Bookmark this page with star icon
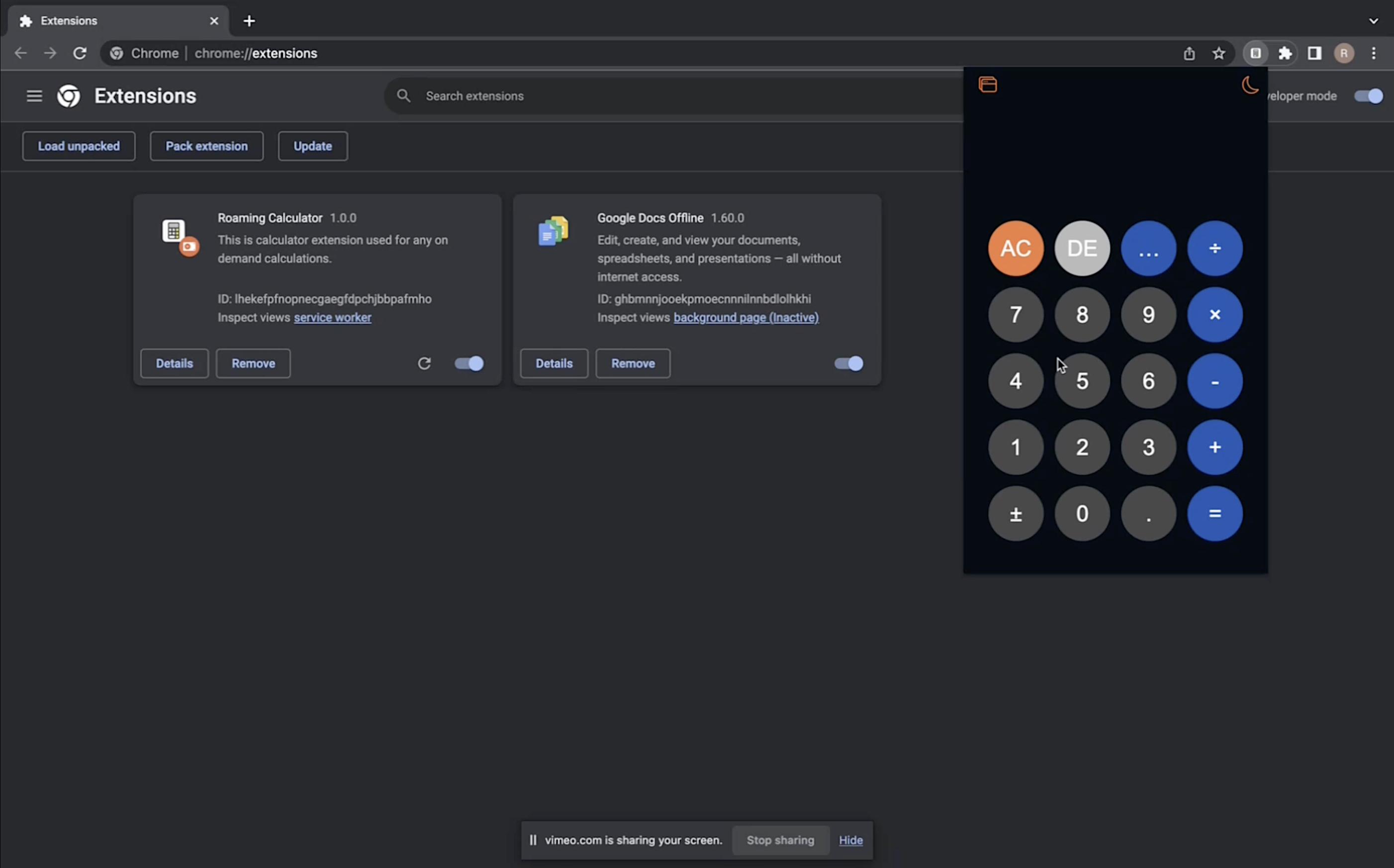This screenshot has width=1394, height=868. (x=1218, y=53)
